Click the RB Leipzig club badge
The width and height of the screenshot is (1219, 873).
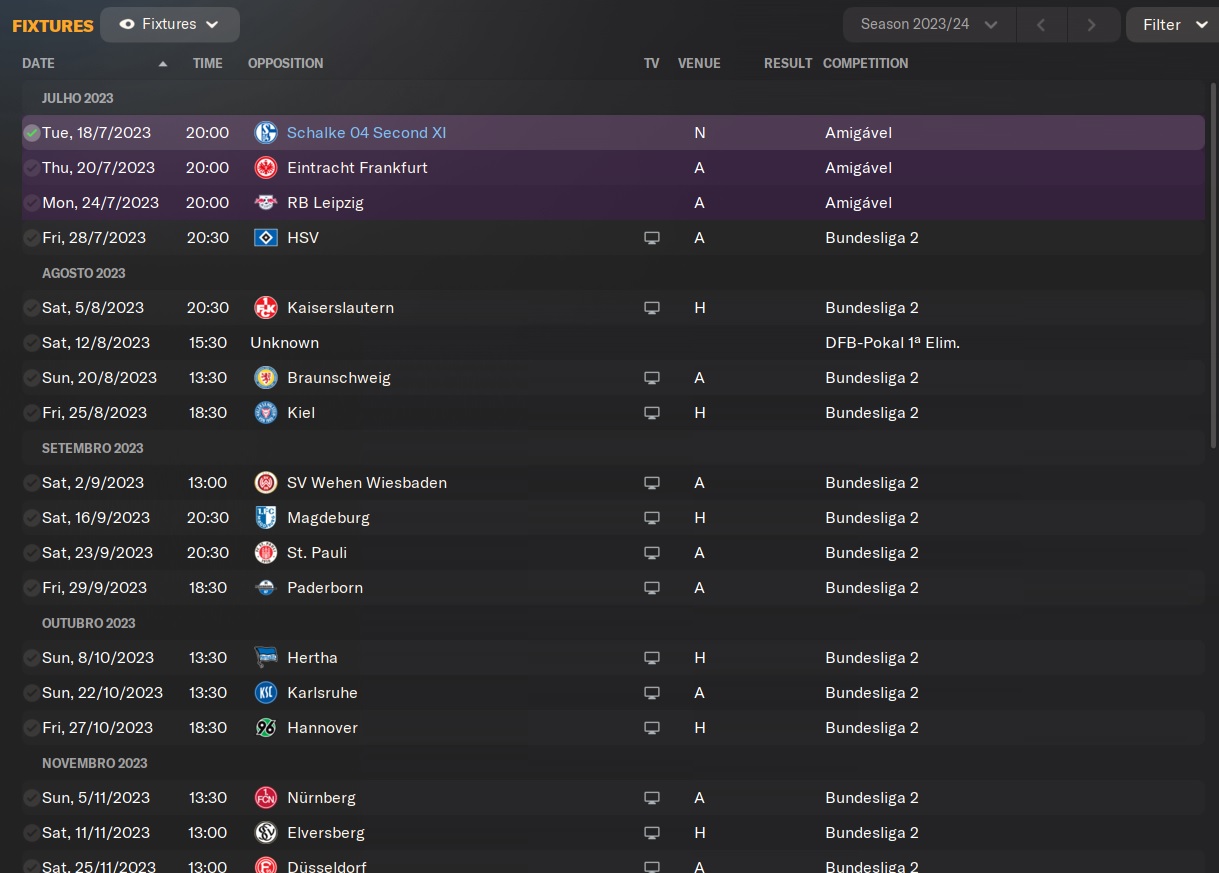pos(266,203)
